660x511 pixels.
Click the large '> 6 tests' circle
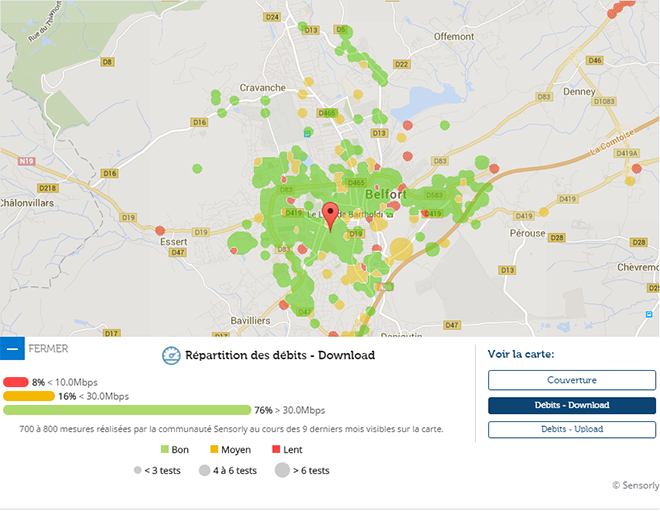pos(282,470)
